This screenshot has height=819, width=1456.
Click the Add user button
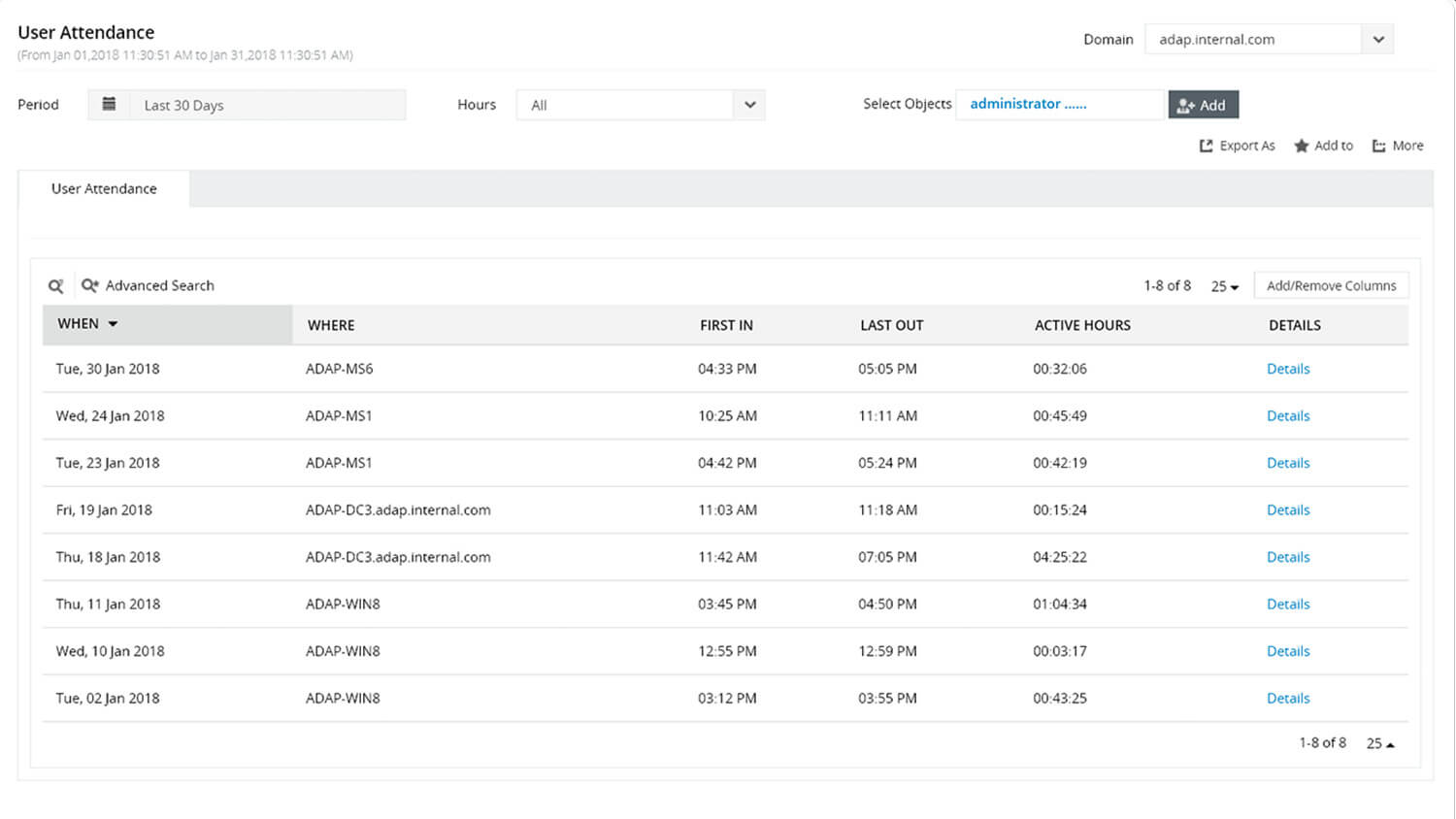(1203, 105)
